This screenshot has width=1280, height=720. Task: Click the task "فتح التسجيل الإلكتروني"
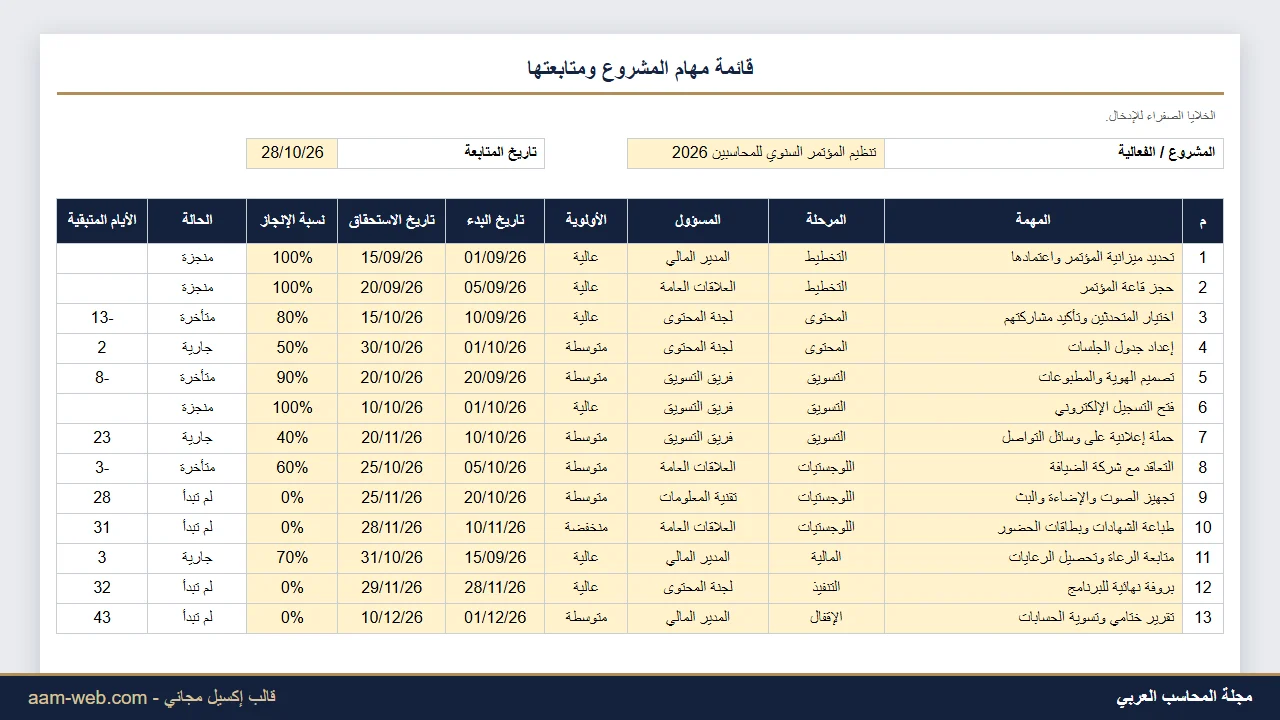1033,408
